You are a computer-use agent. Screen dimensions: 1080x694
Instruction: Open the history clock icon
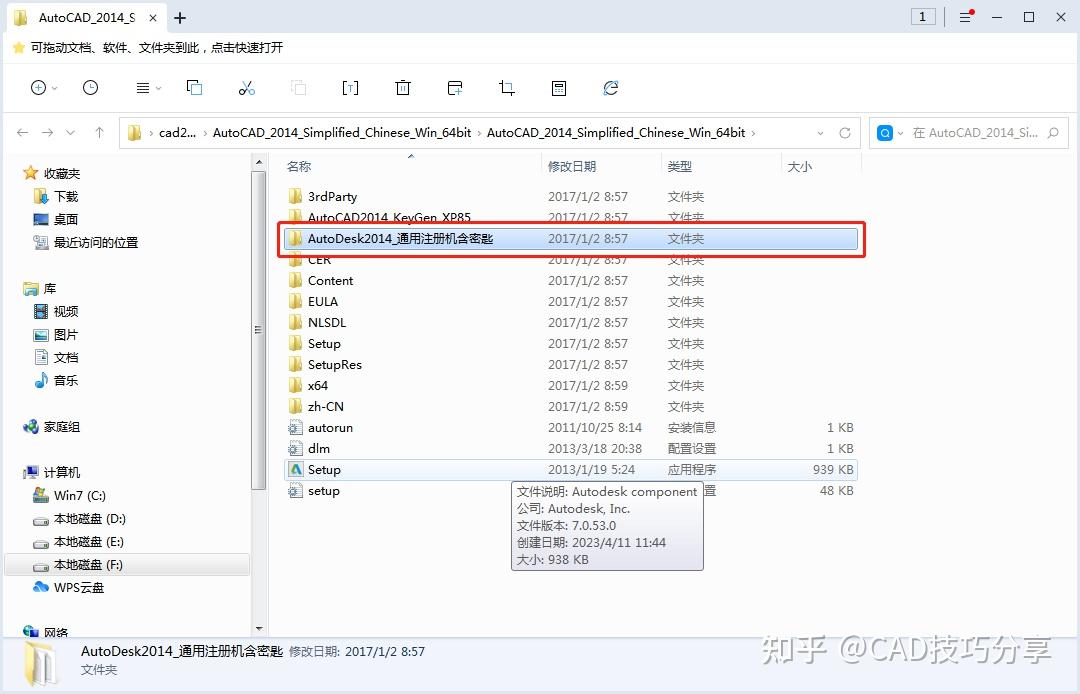coord(90,87)
